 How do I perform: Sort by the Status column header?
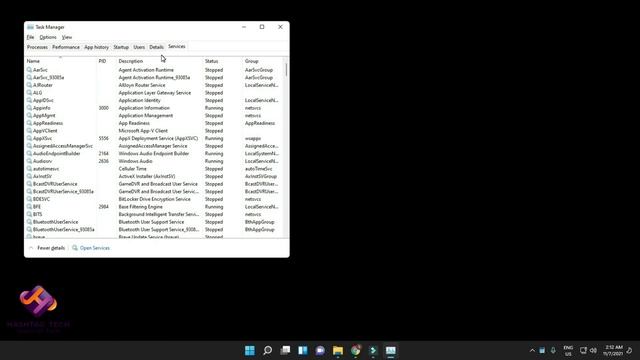coord(222,61)
